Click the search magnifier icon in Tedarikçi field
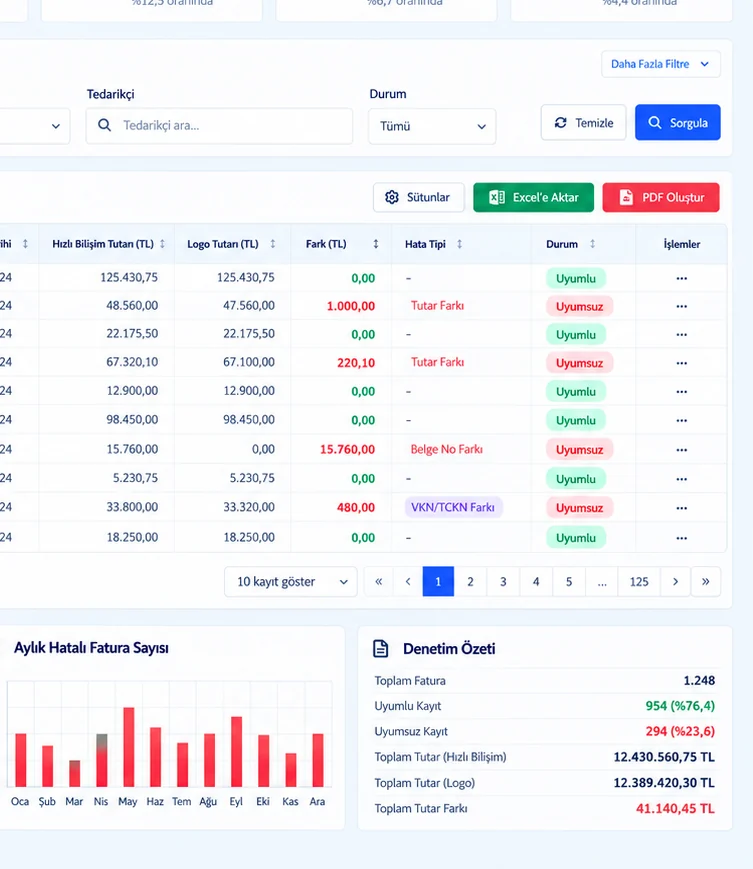Image resolution: width=753 pixels, height=869 pixels. (104, 125)
